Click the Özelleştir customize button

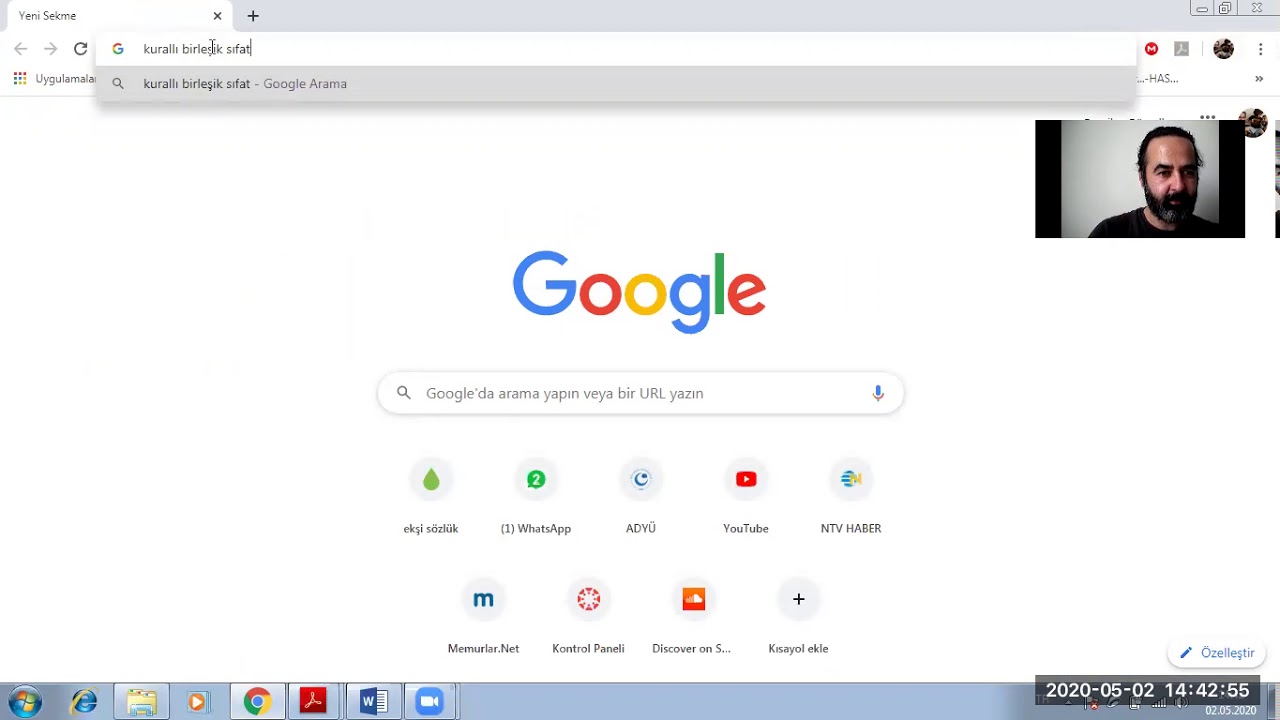1217,653
